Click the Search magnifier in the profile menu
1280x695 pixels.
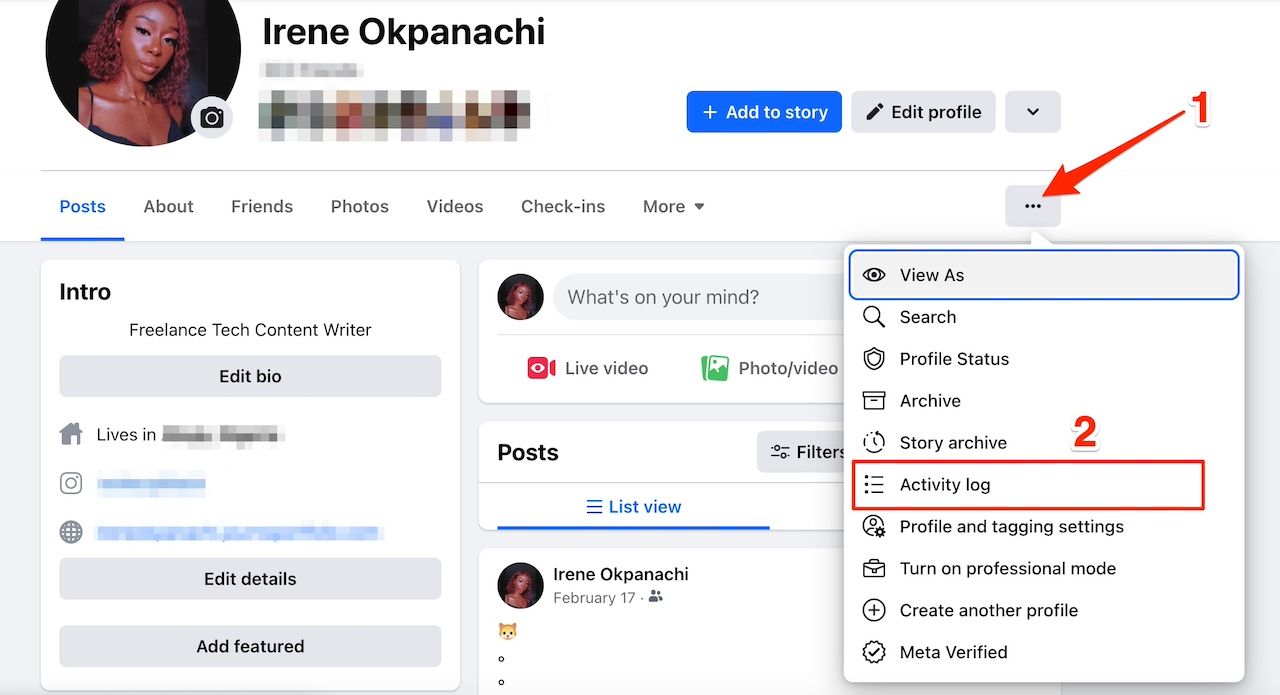[875, 317]
